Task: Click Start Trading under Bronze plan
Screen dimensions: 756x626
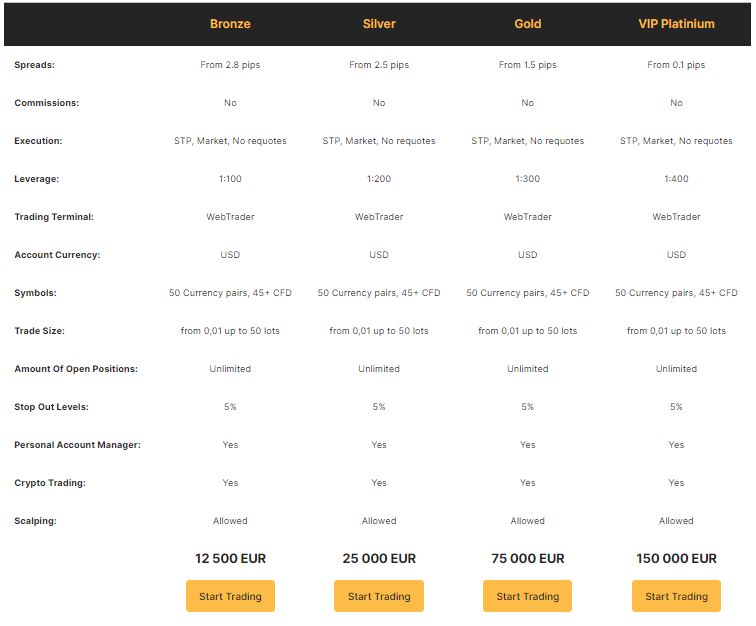Action: point(230,596)
